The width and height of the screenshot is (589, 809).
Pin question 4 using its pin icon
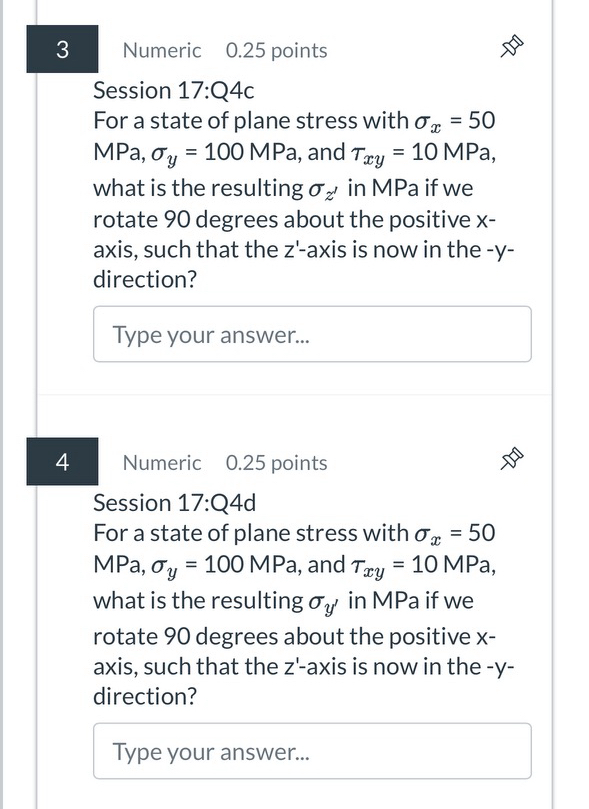(x=512, y=458)
